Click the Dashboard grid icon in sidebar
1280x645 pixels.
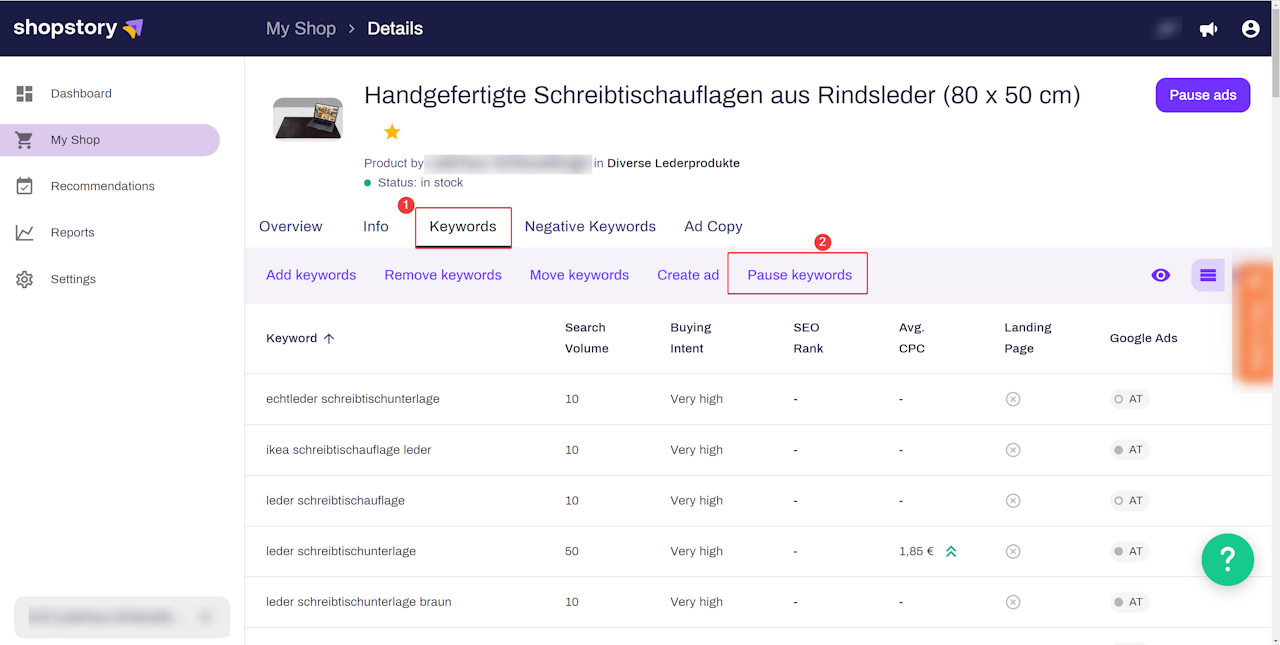pyautogui.click(x=25, y=94)
